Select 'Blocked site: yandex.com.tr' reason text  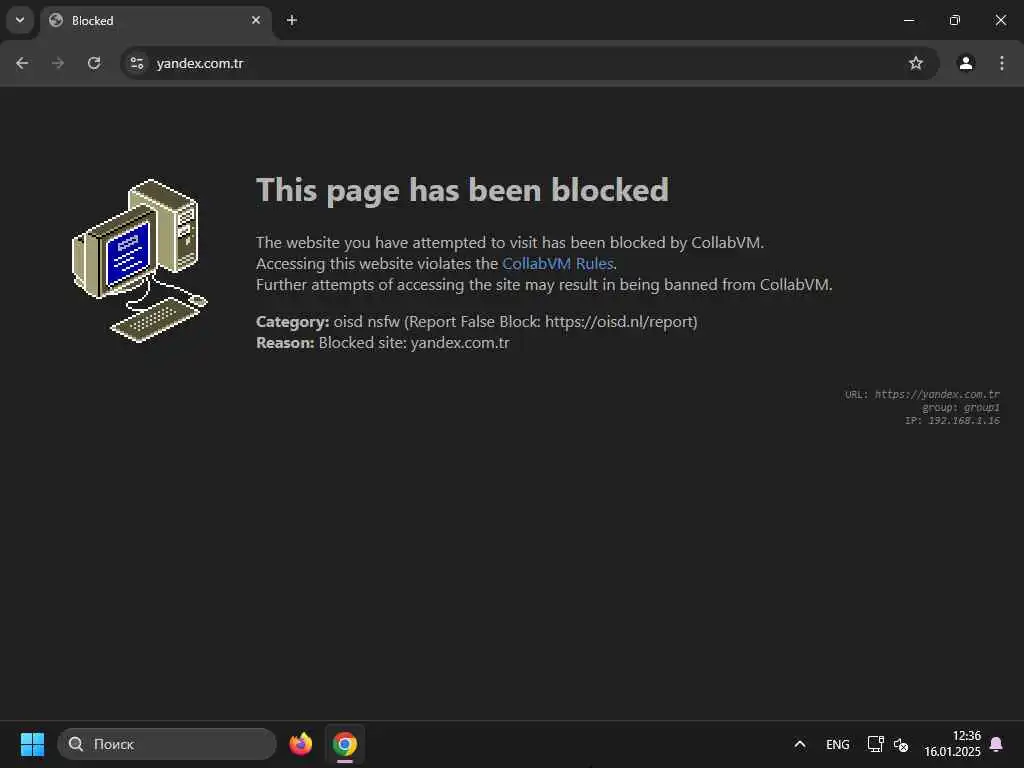pos(414,343)
